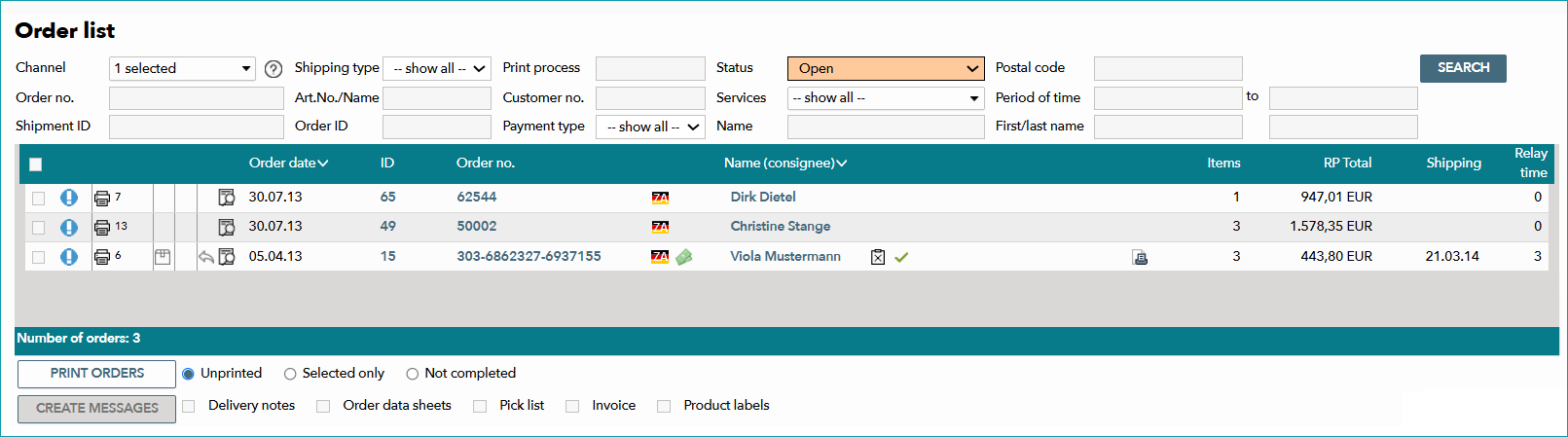Click the Channel help question mark icon
1568x437 pixels.
pyautogui.click(x=273, y=69)
